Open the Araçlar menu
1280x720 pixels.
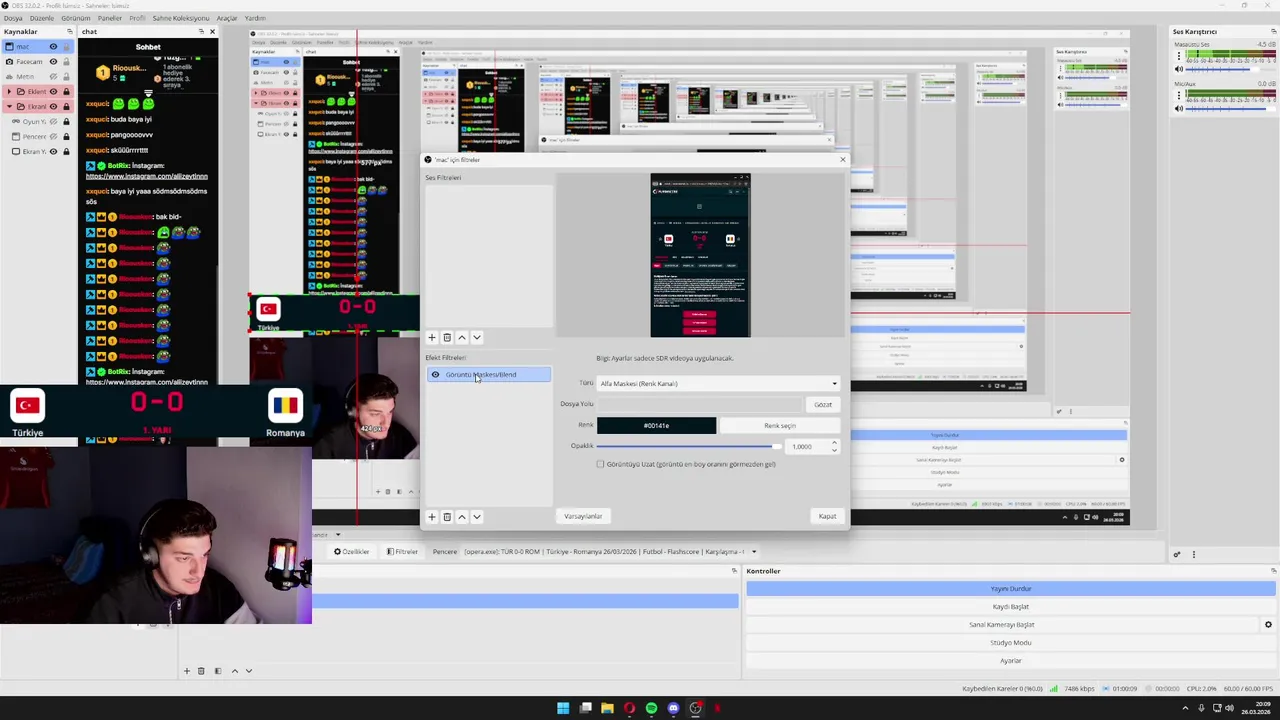(227, 18)
